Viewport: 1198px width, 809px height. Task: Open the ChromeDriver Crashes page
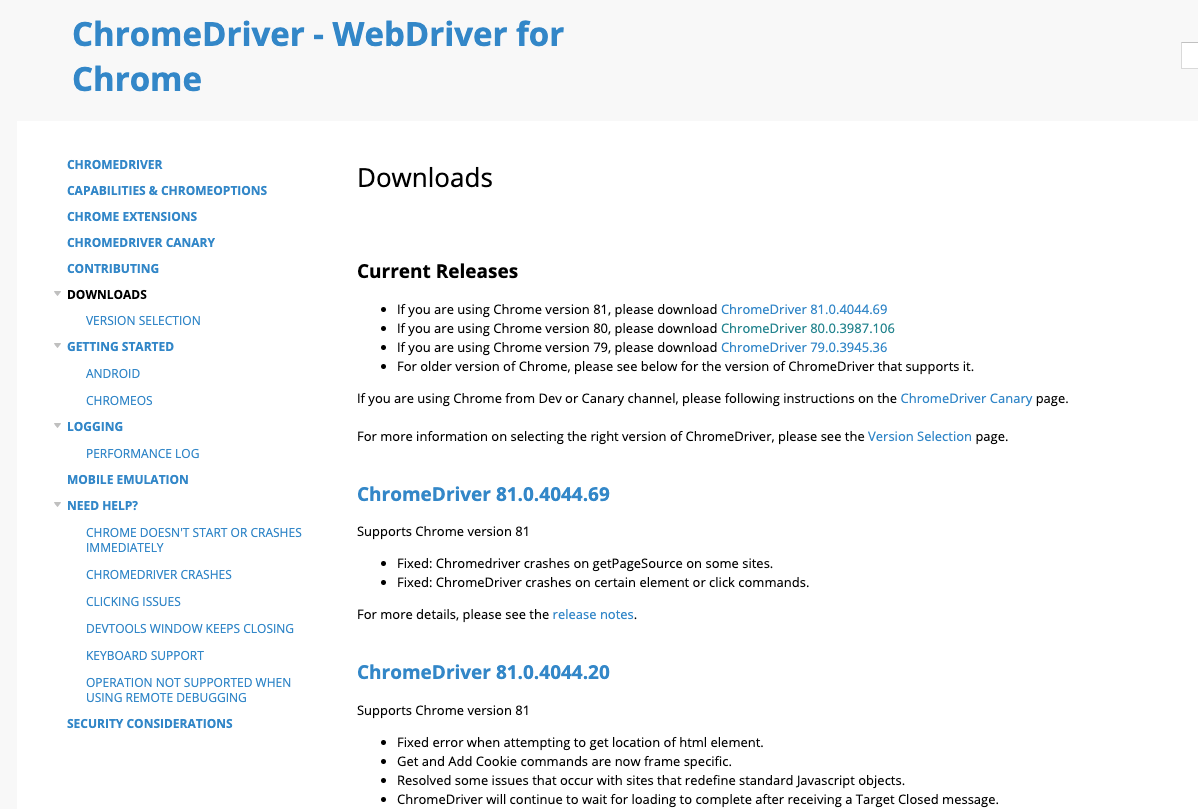point(158,574)
